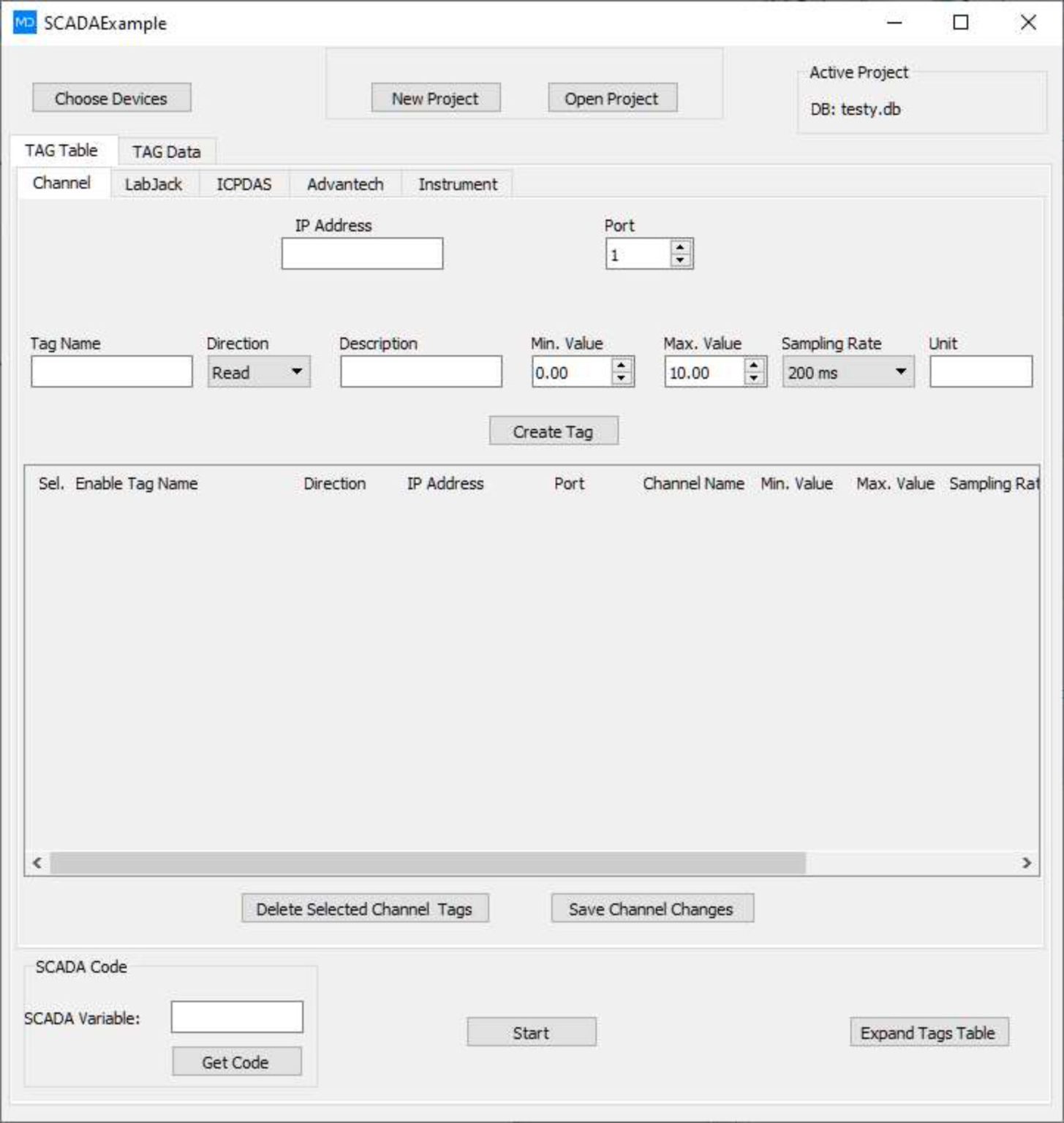Click in the IP Address input field

click(361, 253)
